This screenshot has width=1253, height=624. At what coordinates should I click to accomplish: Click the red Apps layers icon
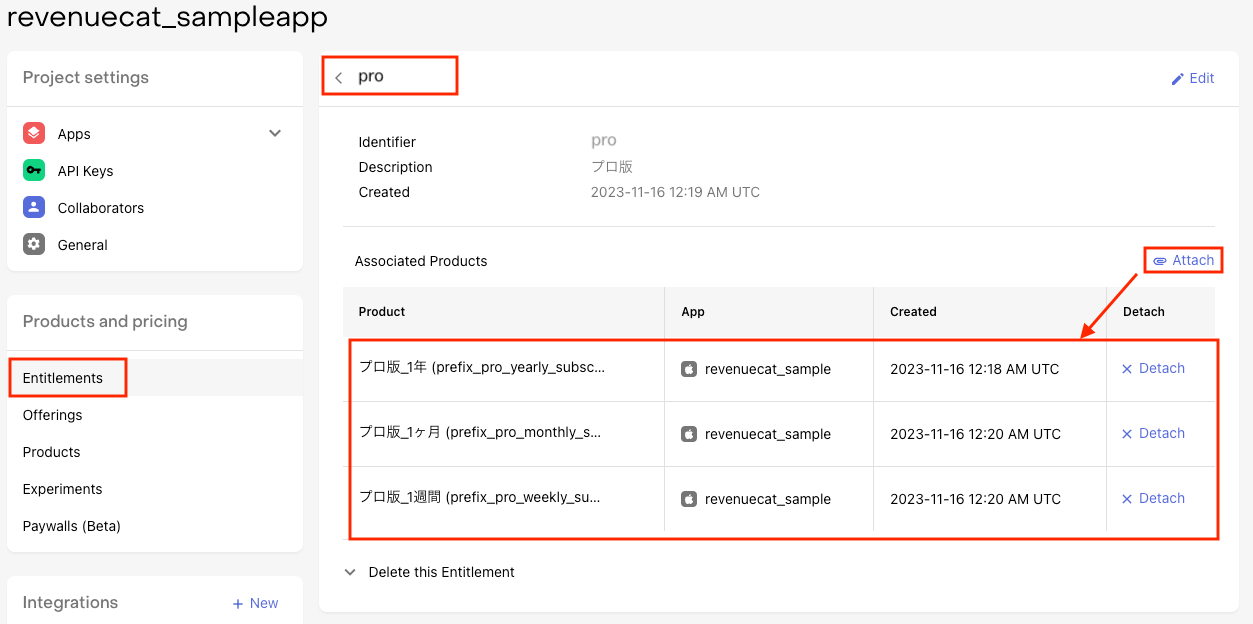[34, 133]
